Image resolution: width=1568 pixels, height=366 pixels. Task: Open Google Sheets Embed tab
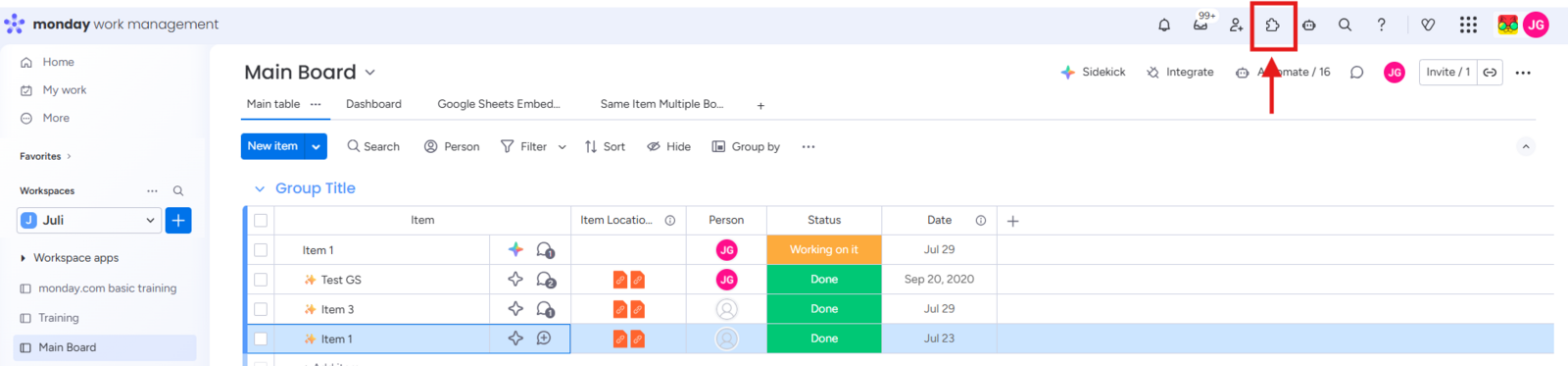499,104
